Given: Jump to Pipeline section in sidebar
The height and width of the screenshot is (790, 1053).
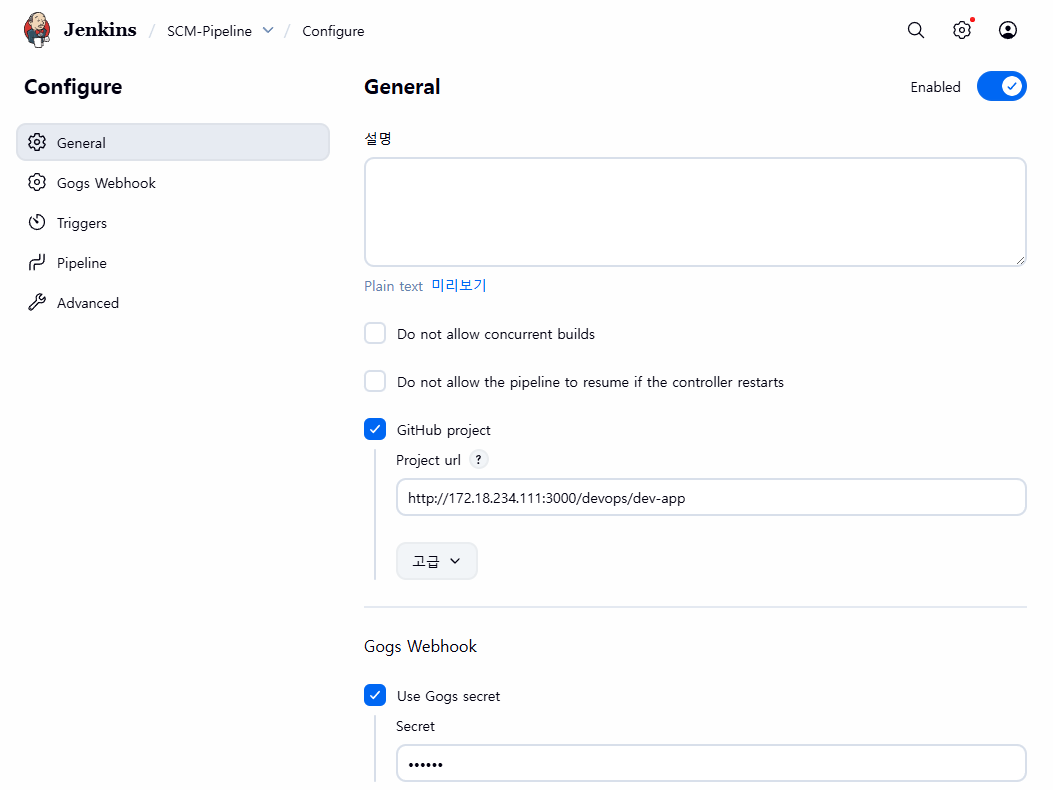Looking at the screenshot, I should pos(173,263).
